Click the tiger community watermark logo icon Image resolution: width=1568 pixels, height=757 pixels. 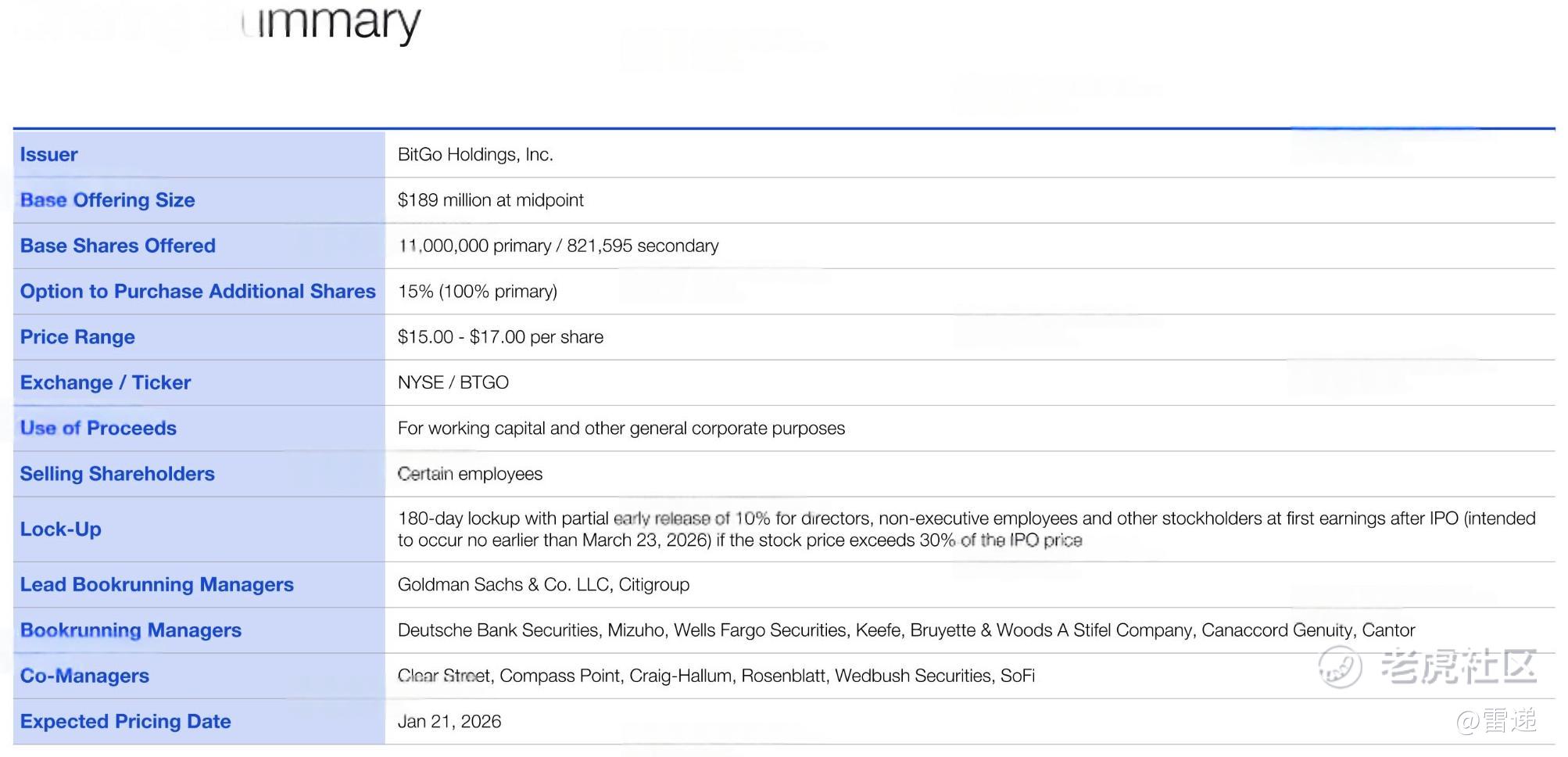[x=1341, y=667]
